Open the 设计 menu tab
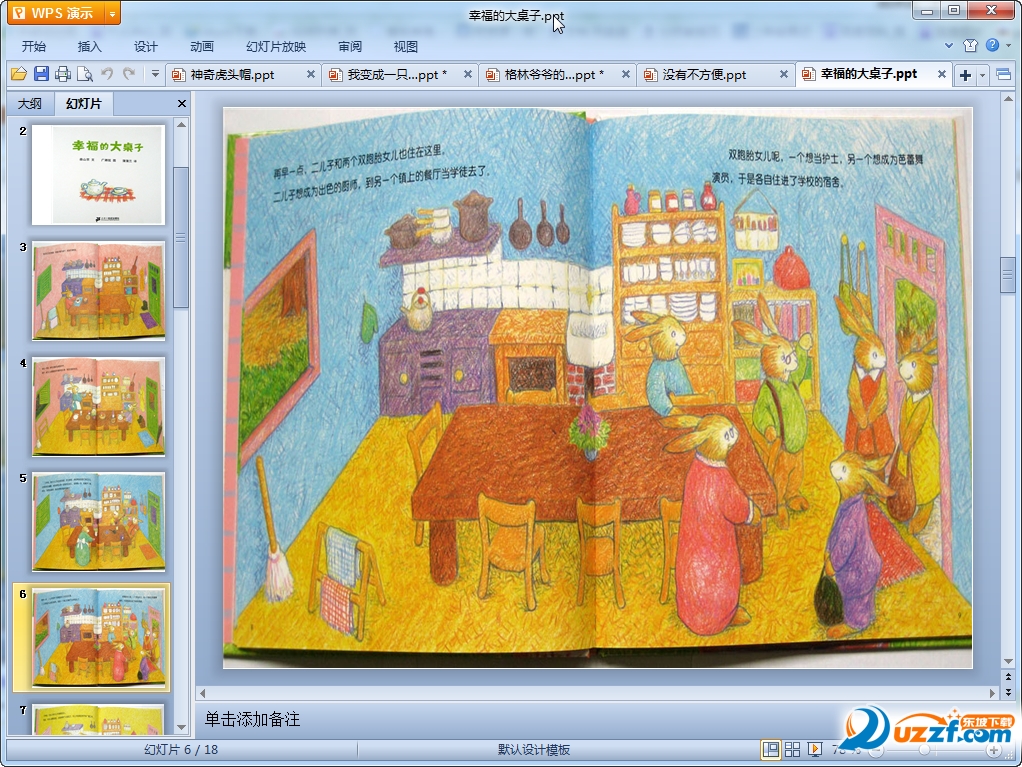This screenshot has height=767, width=1022. pyautogui.click(x=145, y=46)
